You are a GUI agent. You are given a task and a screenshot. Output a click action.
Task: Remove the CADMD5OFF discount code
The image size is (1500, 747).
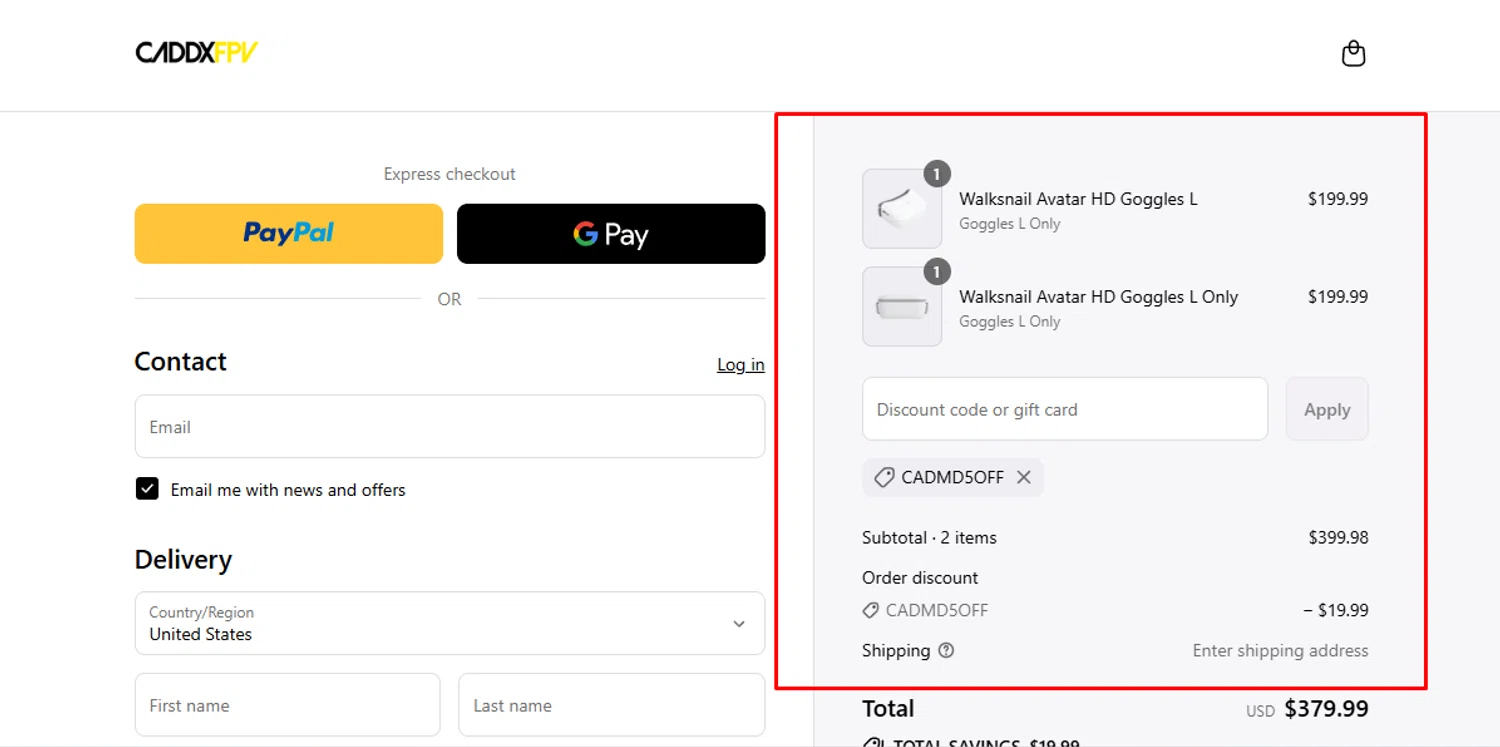click(1023, 478)
